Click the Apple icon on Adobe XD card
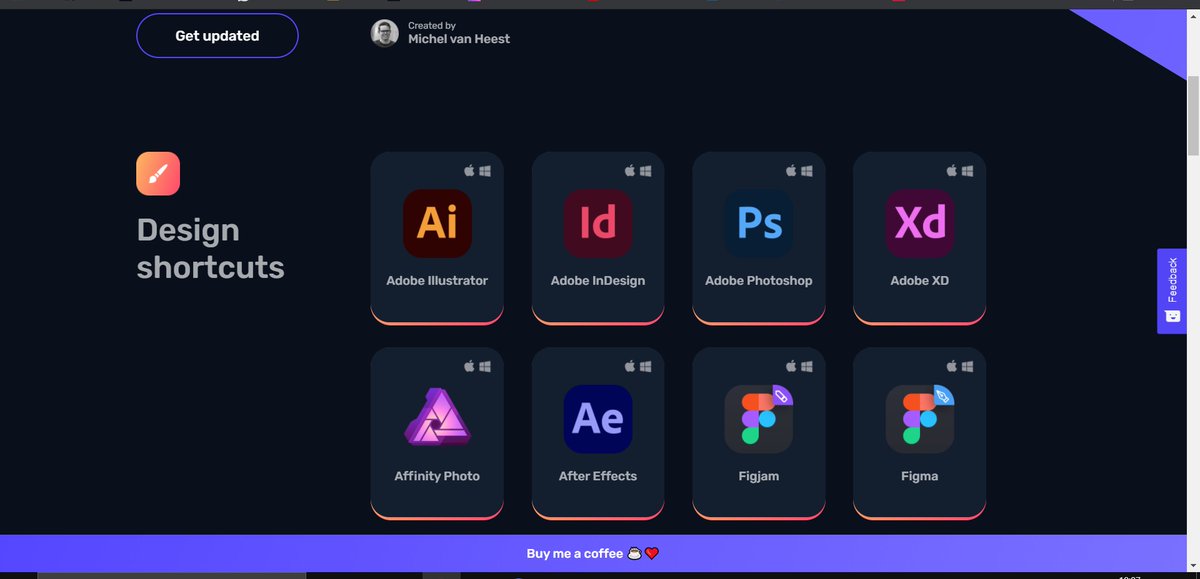The height and width of the screenshot is (579, 1200). (952, 171)
